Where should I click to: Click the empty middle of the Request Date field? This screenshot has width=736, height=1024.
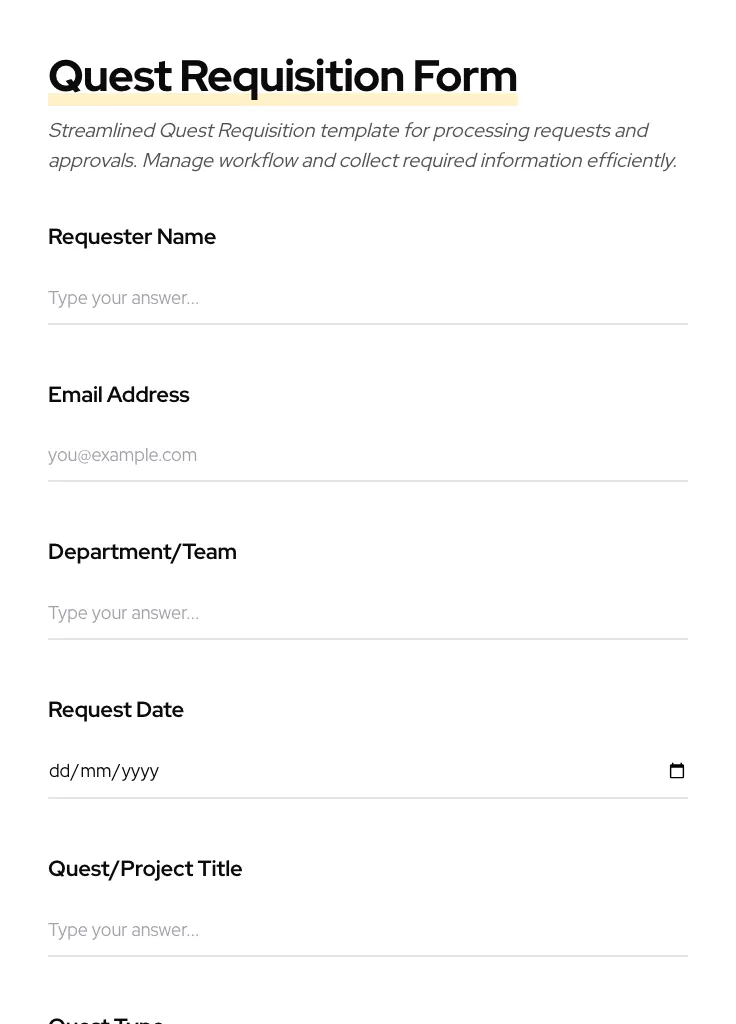pyautogui.click(x=400, y=771)
